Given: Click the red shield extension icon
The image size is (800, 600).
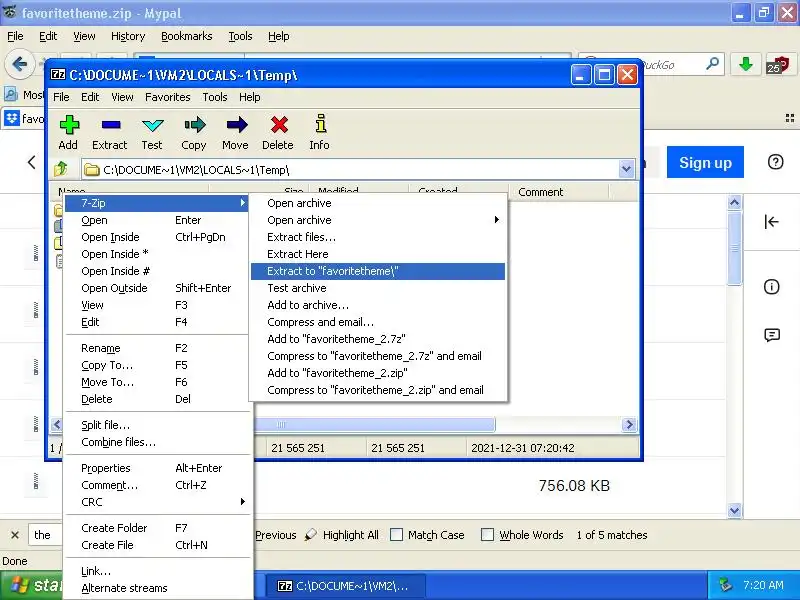Looking at the screenshot, I should pos(777,65).
